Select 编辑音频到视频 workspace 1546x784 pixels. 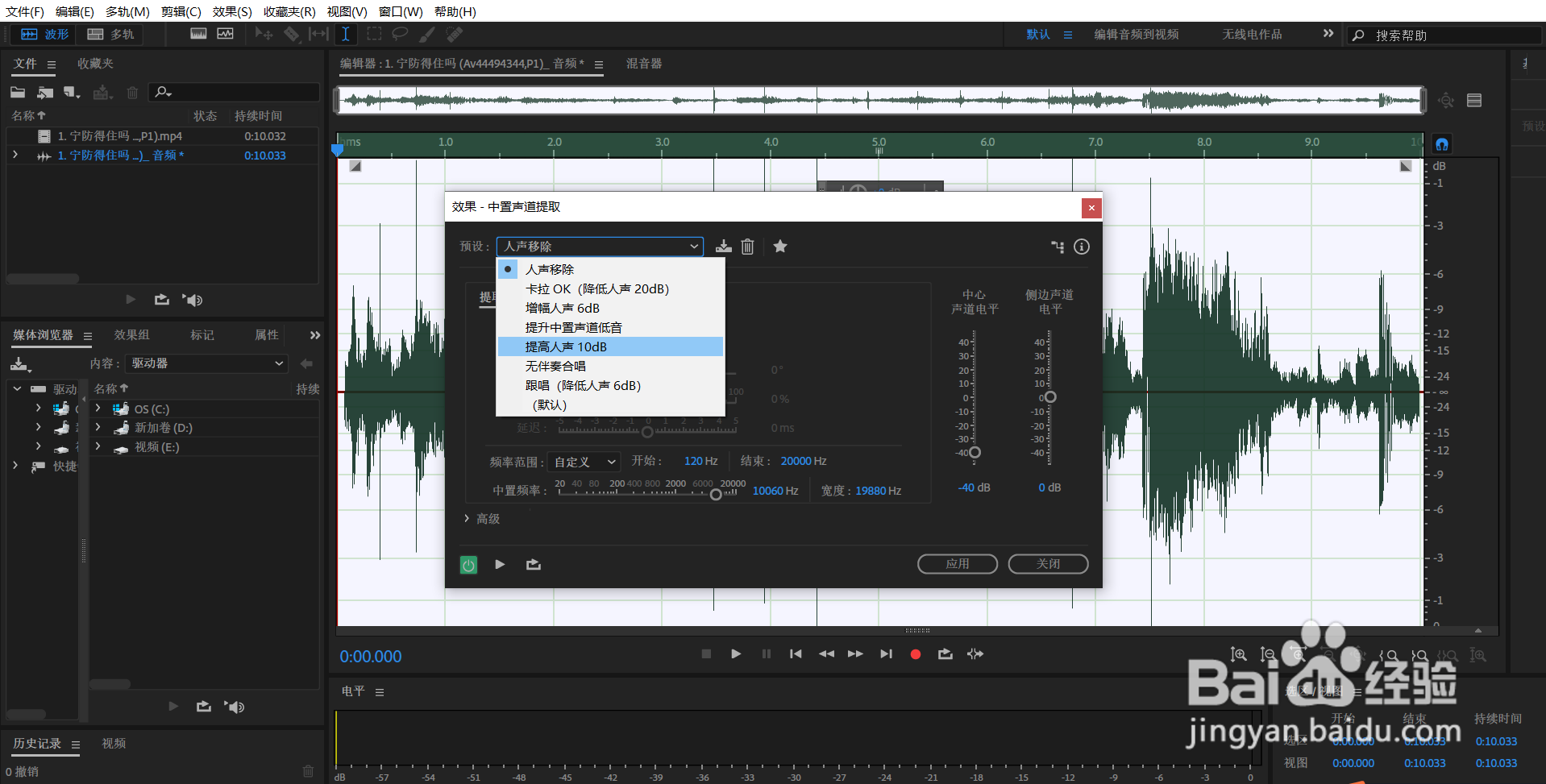[x=1136, y=35]
